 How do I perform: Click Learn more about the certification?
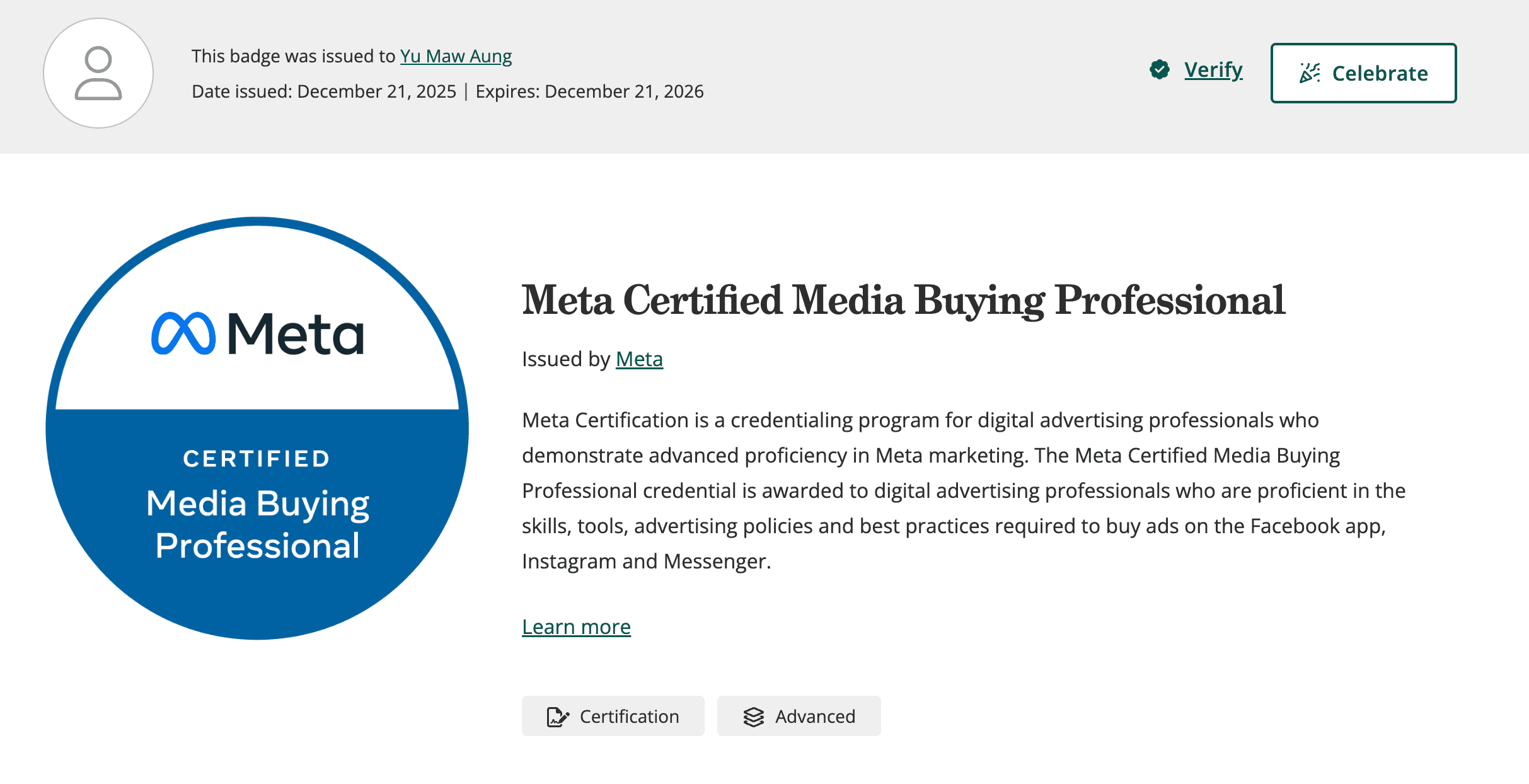[x=576, y=626]
